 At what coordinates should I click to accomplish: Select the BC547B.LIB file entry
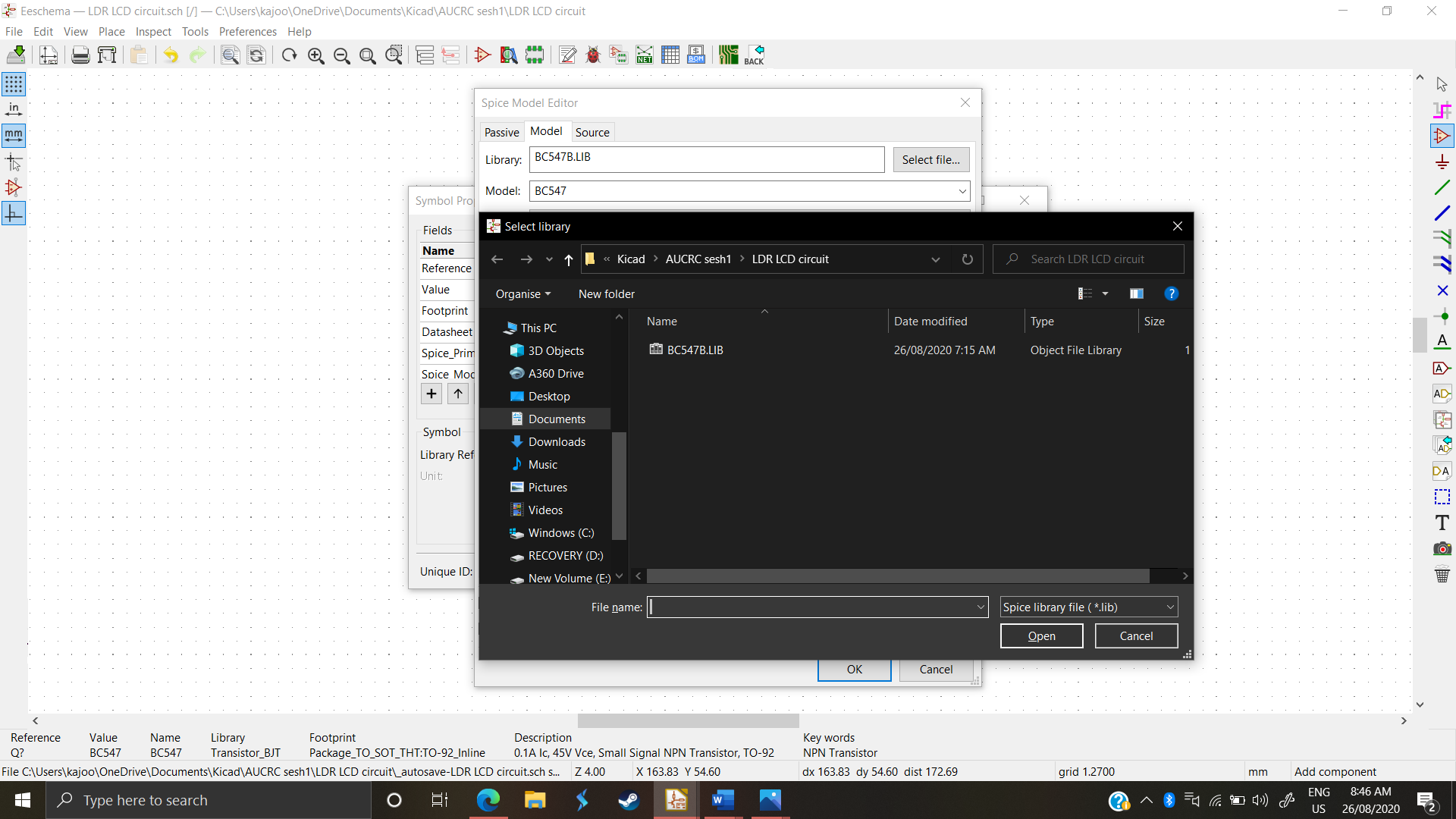695,350
